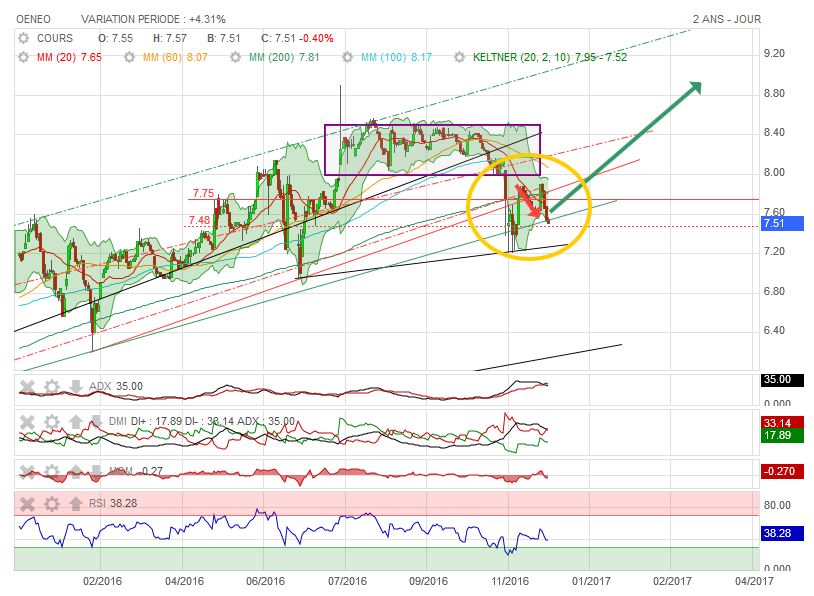The height and width of the screenshot is (596, 814).
Task: Click the 8.40 price axis label
Action: 774,133
